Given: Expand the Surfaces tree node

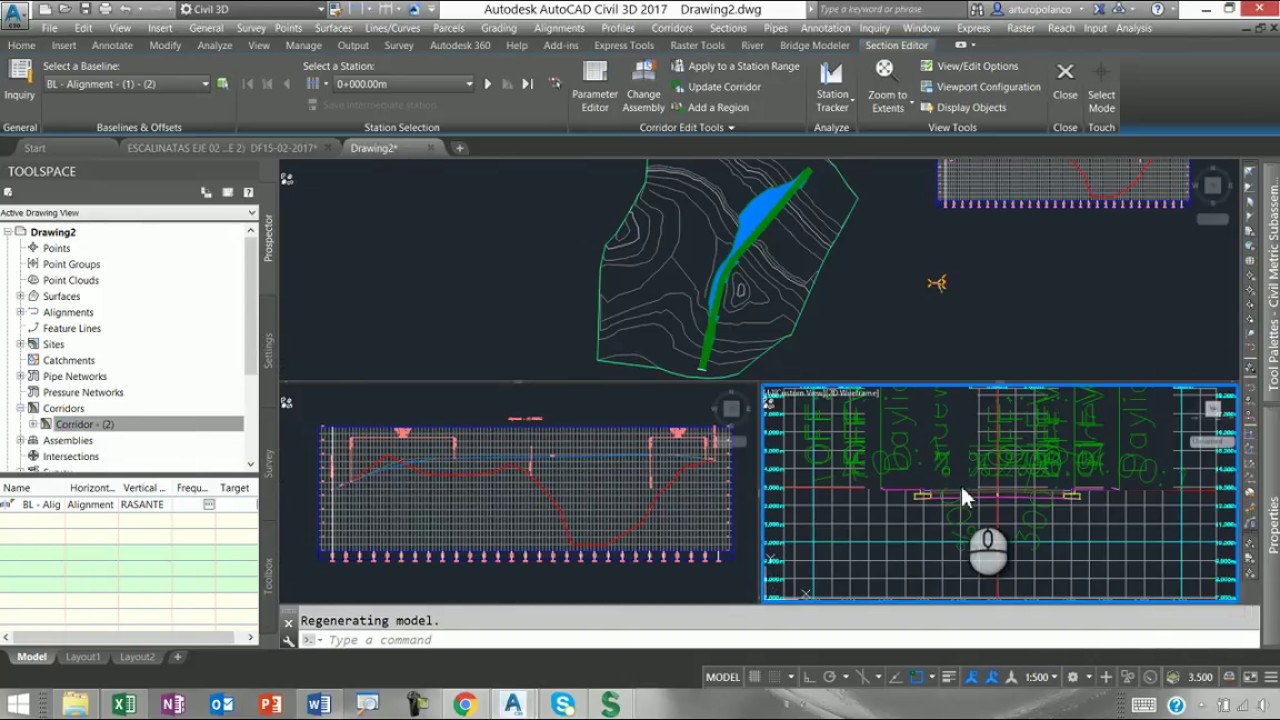Looking at the screenshot, I should [20, 296].
